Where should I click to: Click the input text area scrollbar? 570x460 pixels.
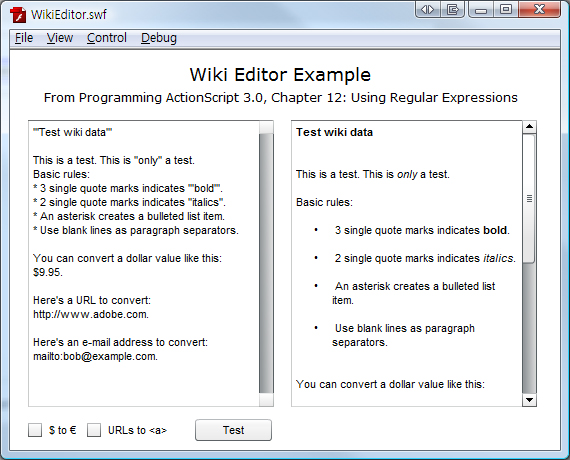click(x=266, y=264)
